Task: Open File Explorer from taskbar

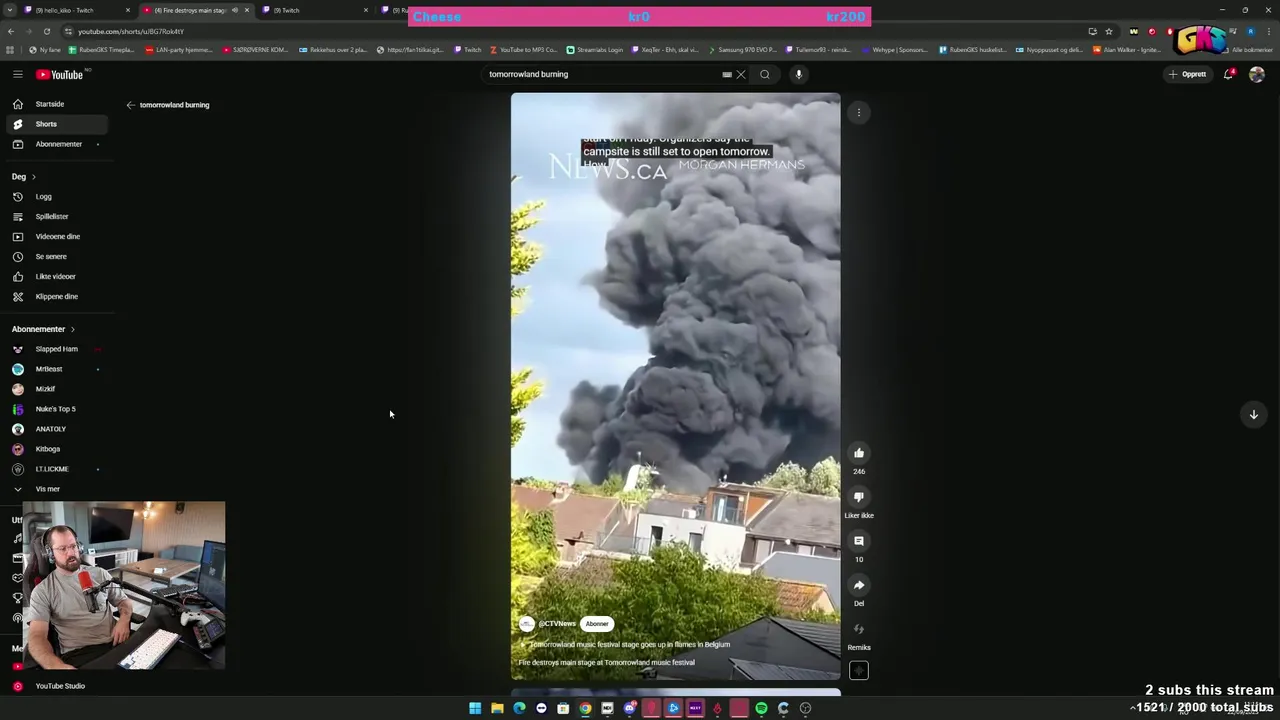Action: [x=497, y=708]
